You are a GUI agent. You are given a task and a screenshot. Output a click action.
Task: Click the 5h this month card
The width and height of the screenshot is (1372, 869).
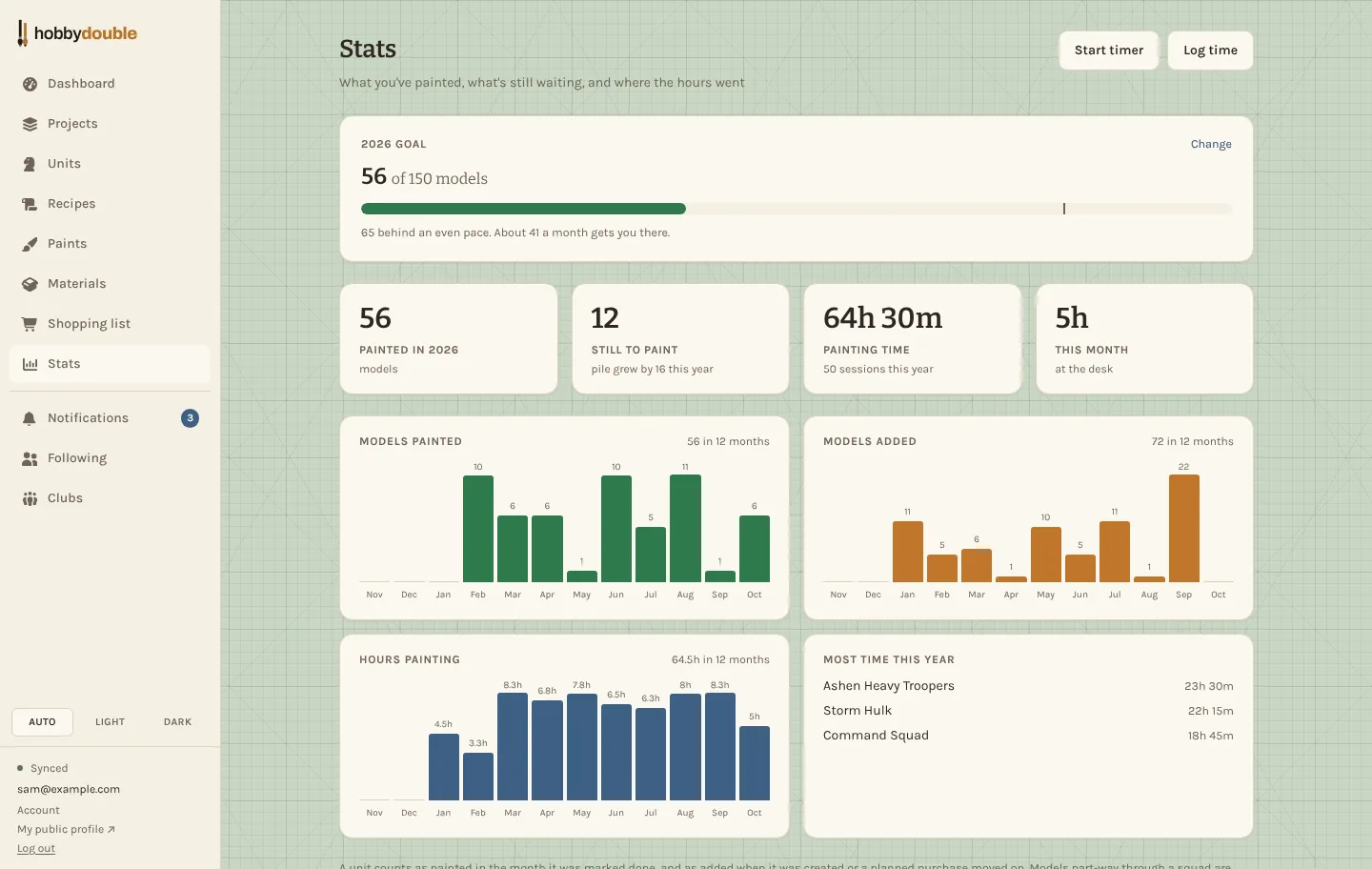point(1144,338)
